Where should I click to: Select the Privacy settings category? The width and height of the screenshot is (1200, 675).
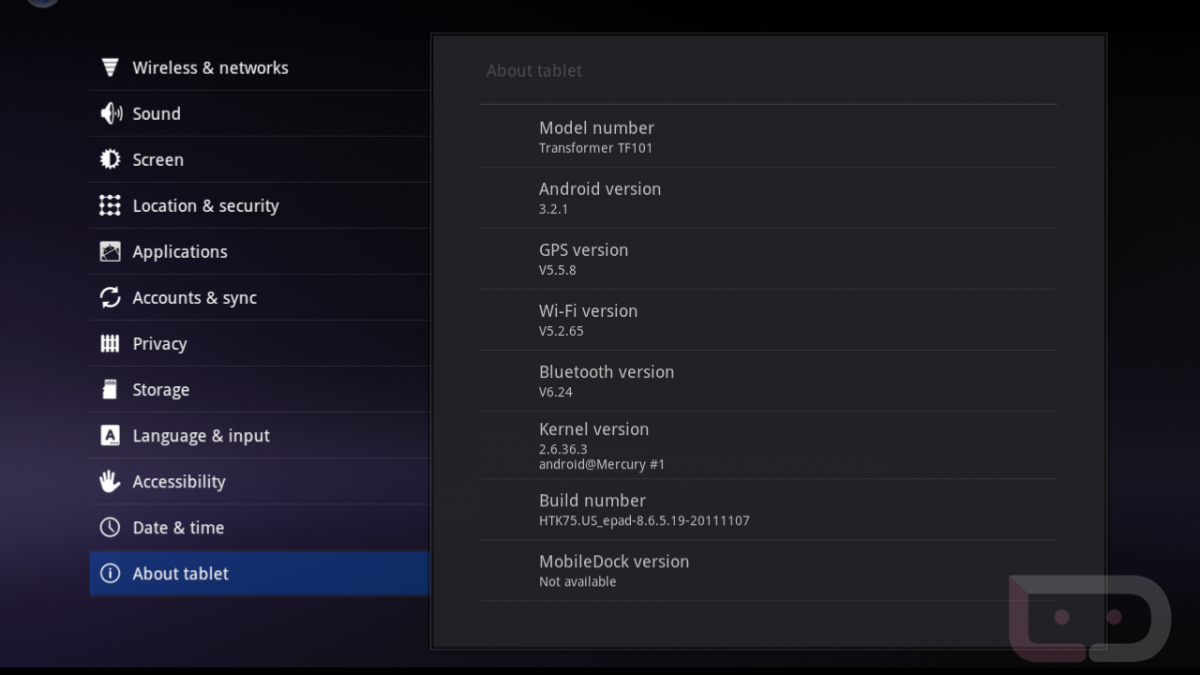click(160, 344)
